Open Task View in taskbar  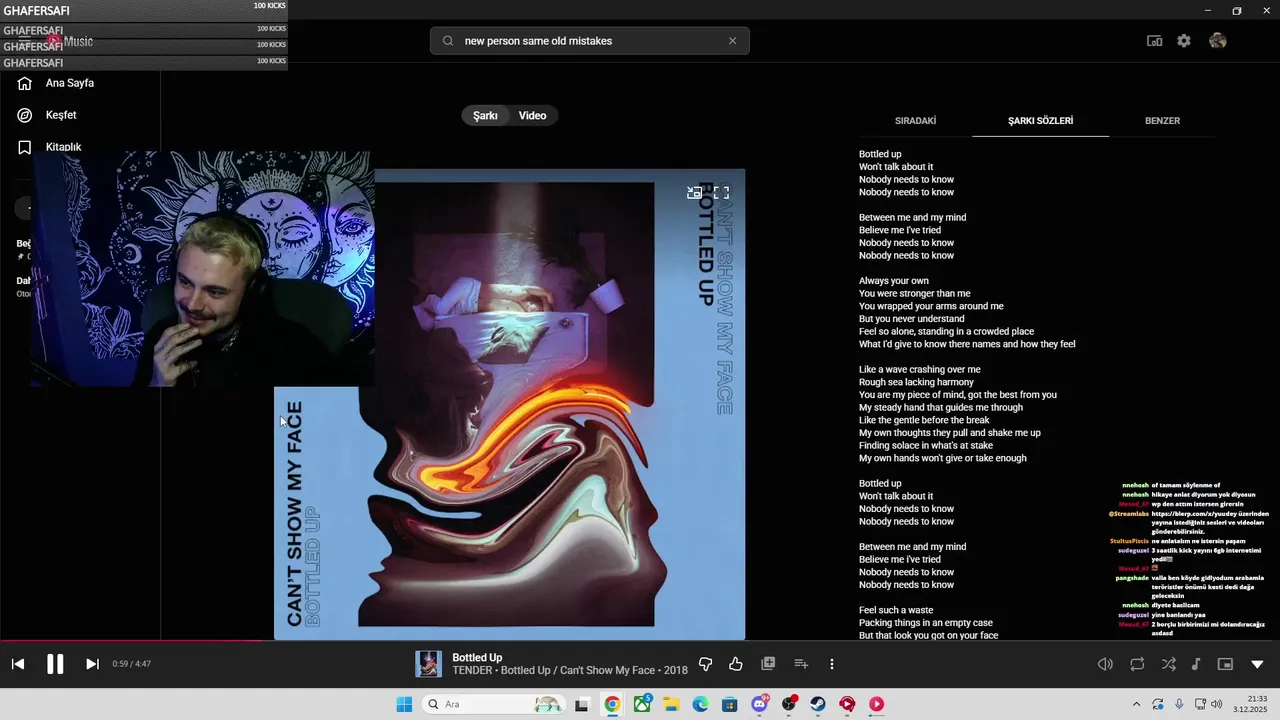[582, 704]
